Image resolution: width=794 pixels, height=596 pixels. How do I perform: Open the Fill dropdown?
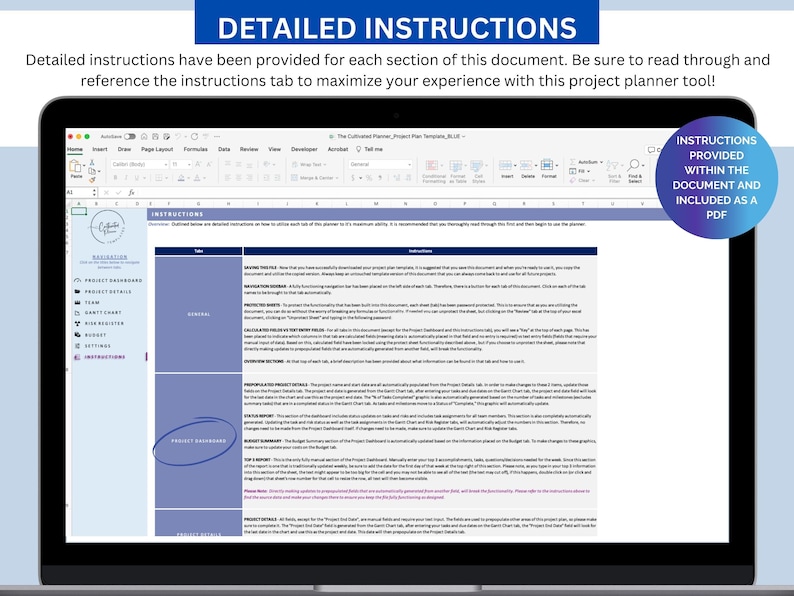click(x=580, y=171)
